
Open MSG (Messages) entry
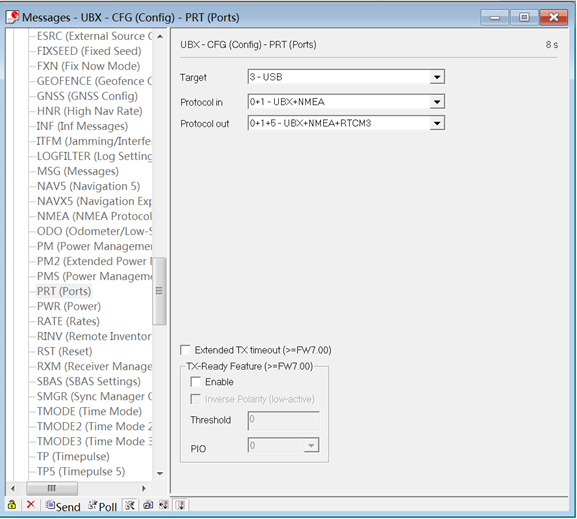click(x=78, y=171)
